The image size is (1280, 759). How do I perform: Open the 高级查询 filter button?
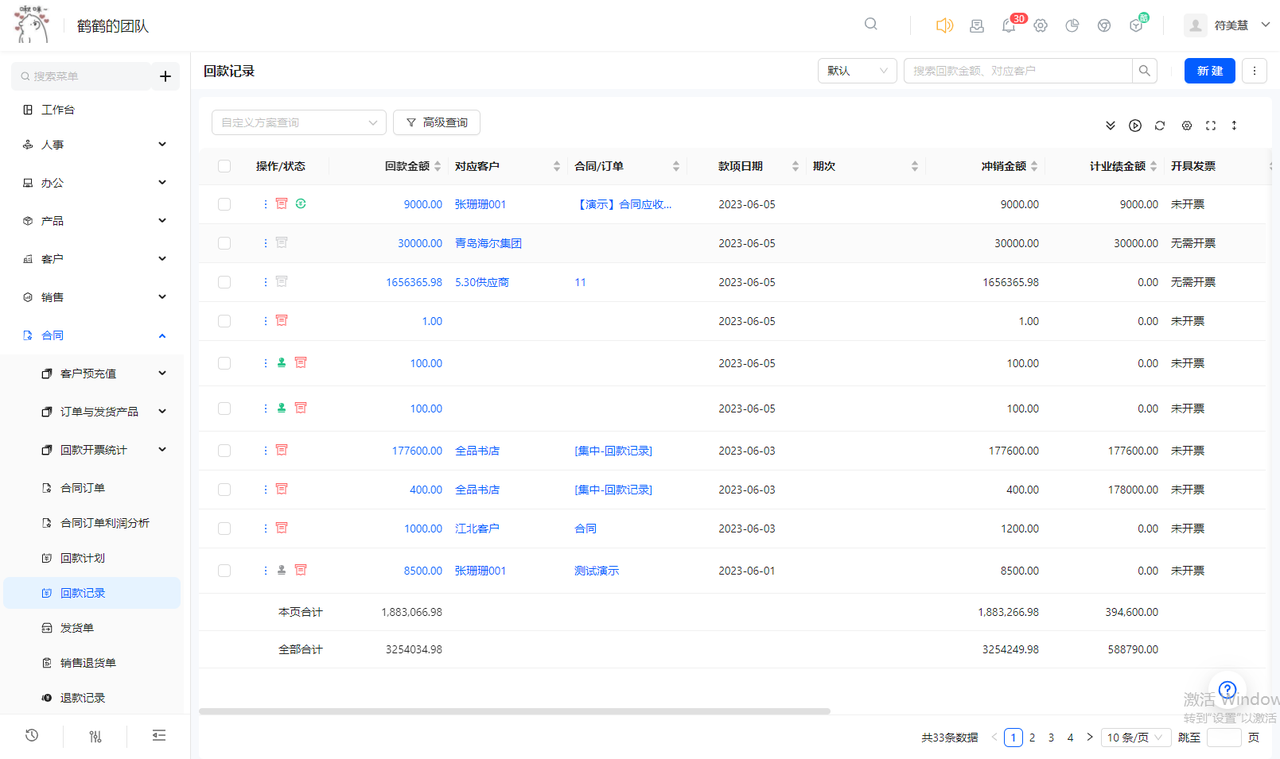point(437,122)
